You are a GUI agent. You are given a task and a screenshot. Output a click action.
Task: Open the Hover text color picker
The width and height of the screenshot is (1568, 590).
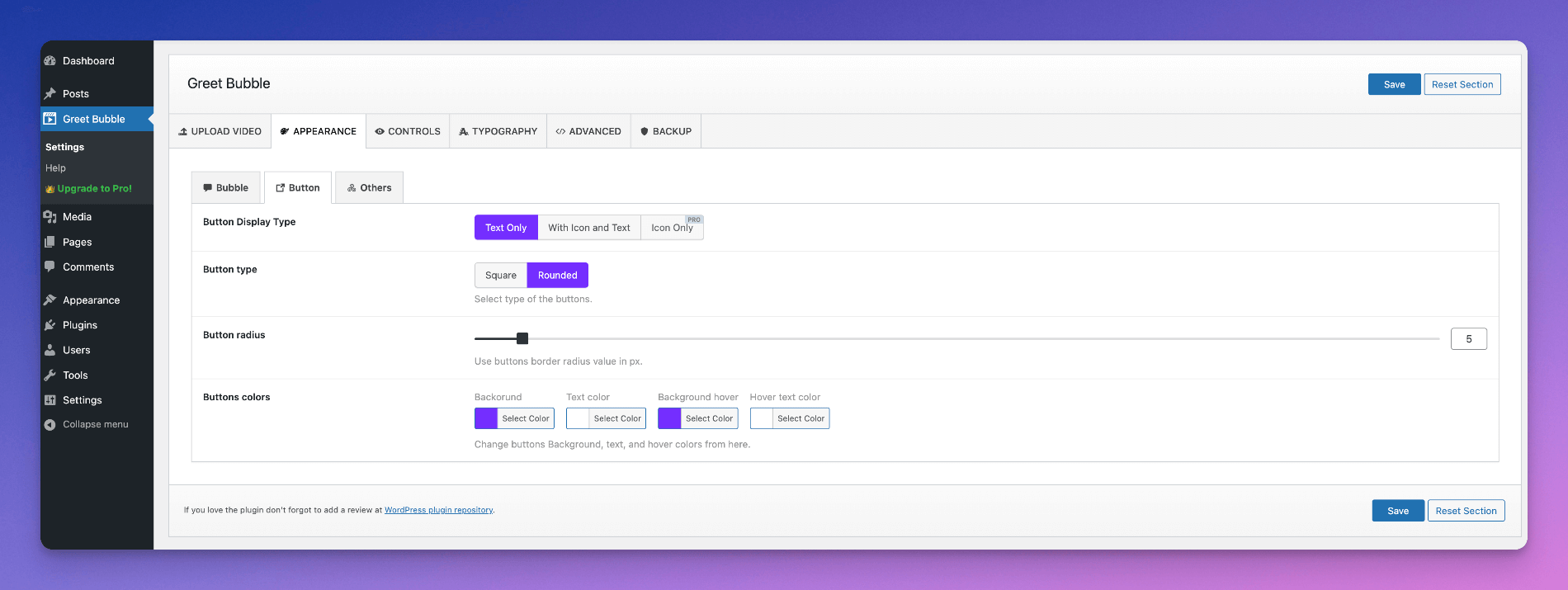pos(790,418)
